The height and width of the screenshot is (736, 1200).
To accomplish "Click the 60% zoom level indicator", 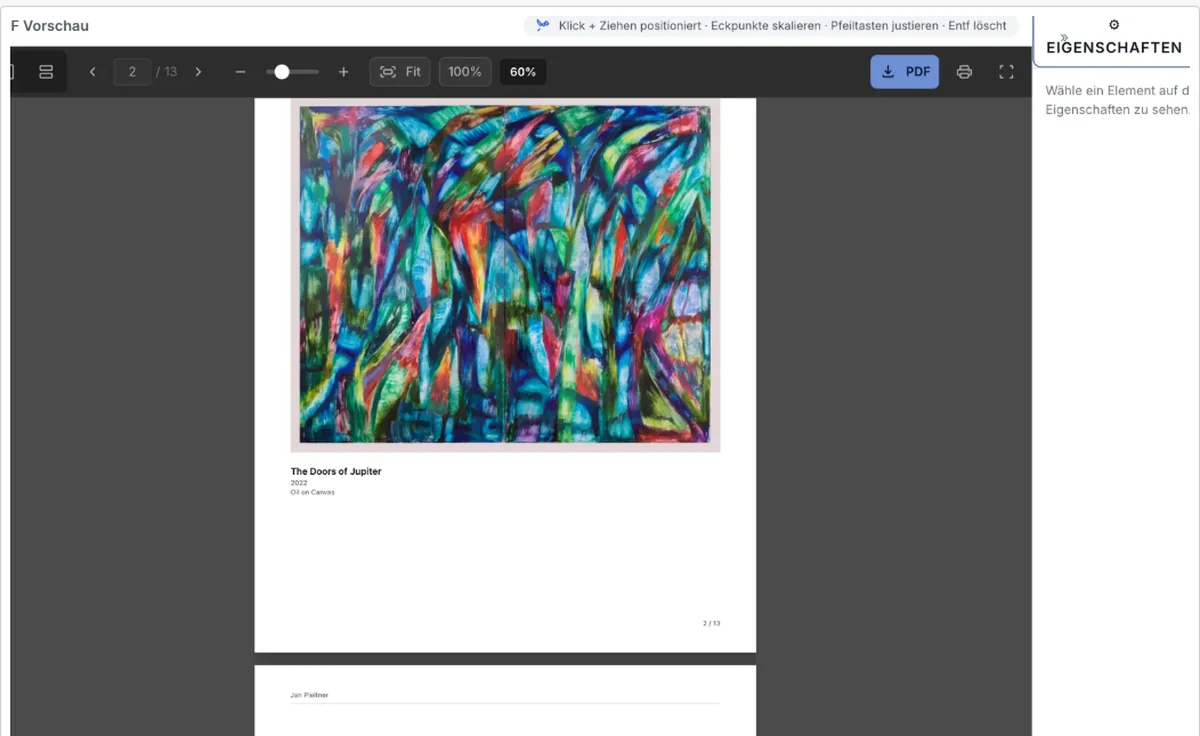I will coord(523,72).
